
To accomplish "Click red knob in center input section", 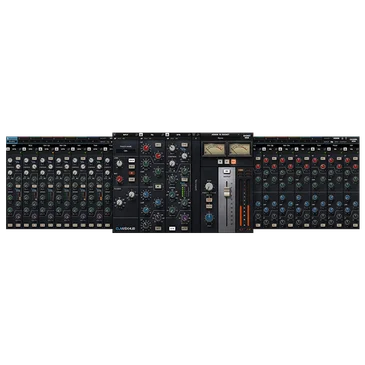I will [119, 179].
